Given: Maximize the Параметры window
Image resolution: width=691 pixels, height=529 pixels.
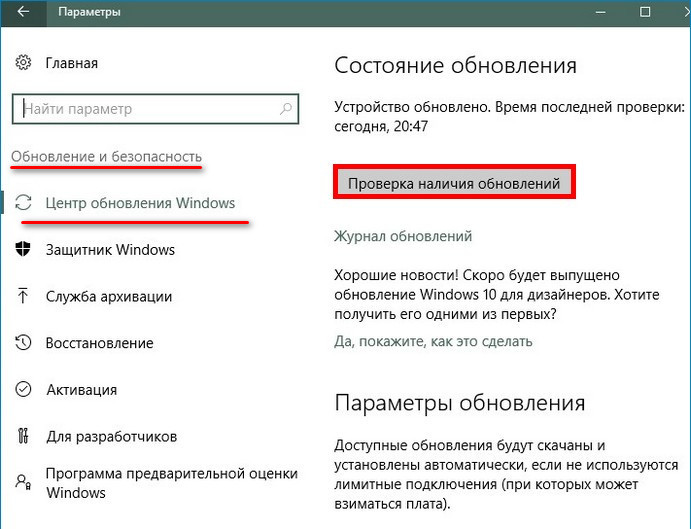Looking at the screenshot, I should click(x=645, y=12).
